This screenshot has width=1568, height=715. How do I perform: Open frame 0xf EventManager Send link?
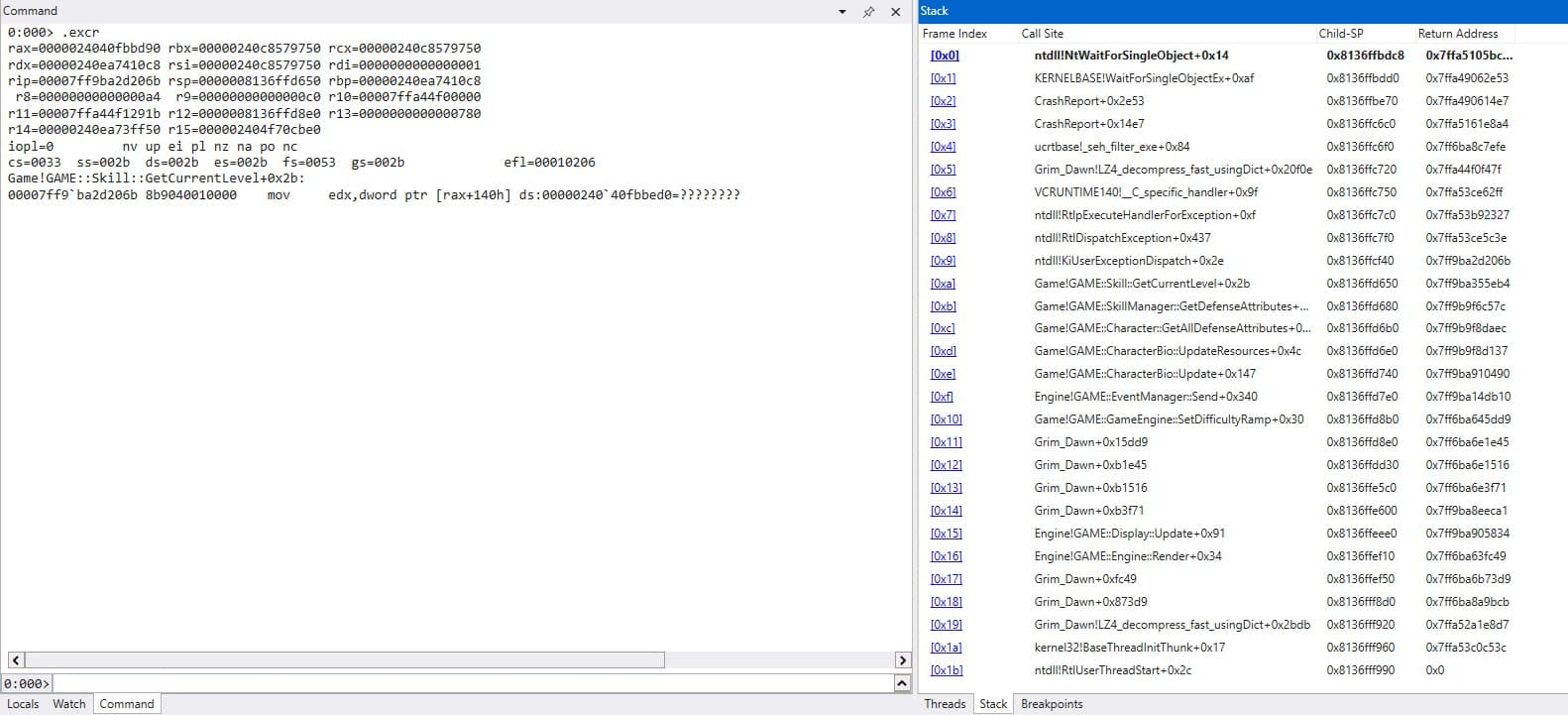(942, 397)
